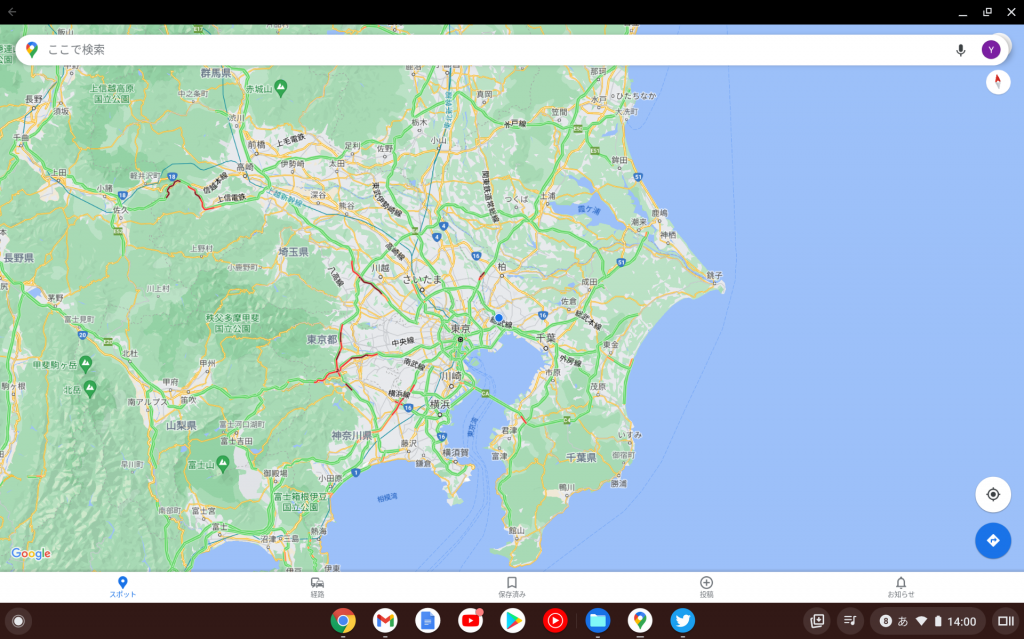Image resolution: width=1024 pixels, height=639 pixels.
Task: Open media controls tray icon
Action: [850, 621]
